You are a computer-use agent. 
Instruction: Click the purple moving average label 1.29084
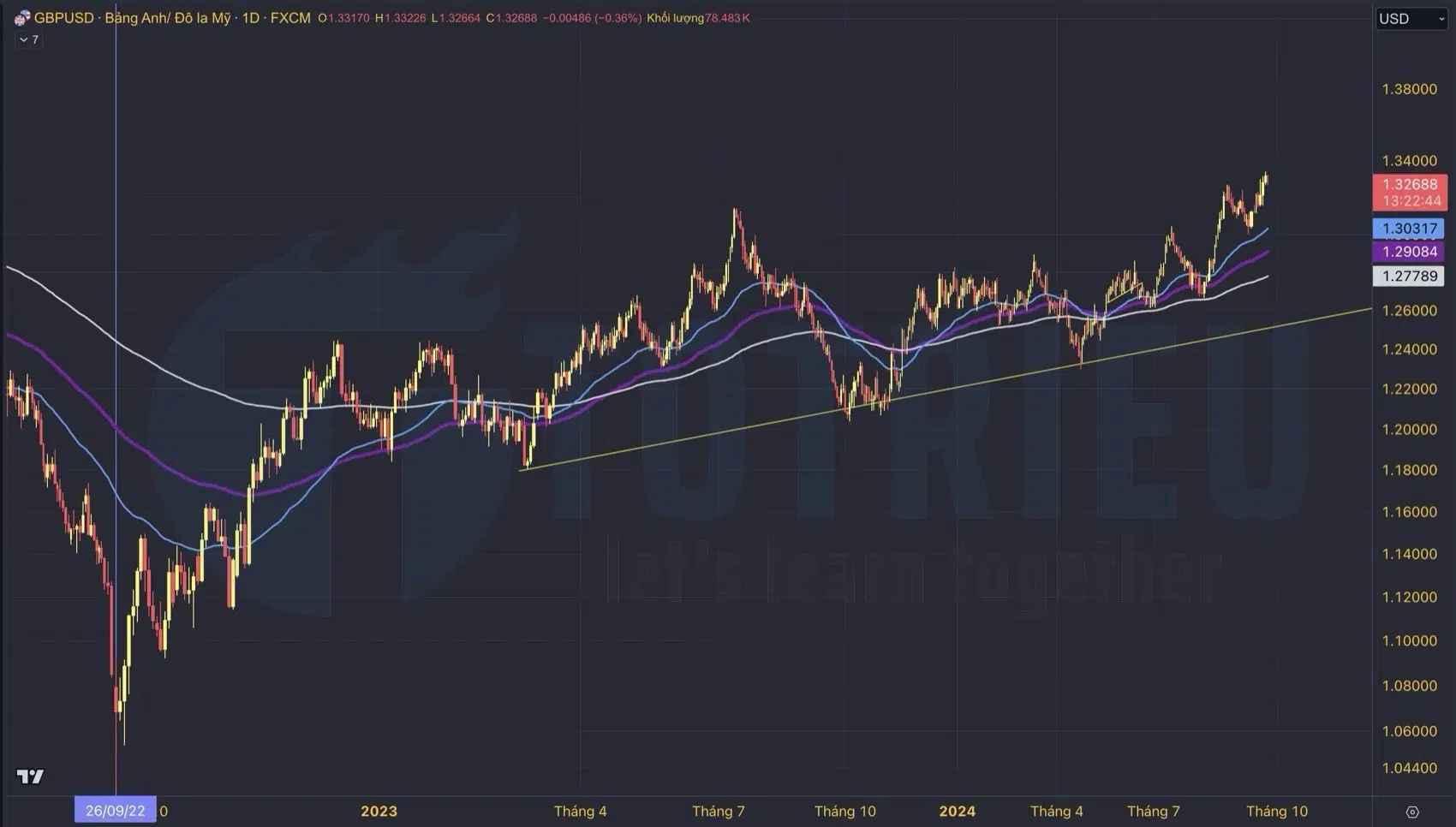pyautogui.click(x=1410, y=251)
